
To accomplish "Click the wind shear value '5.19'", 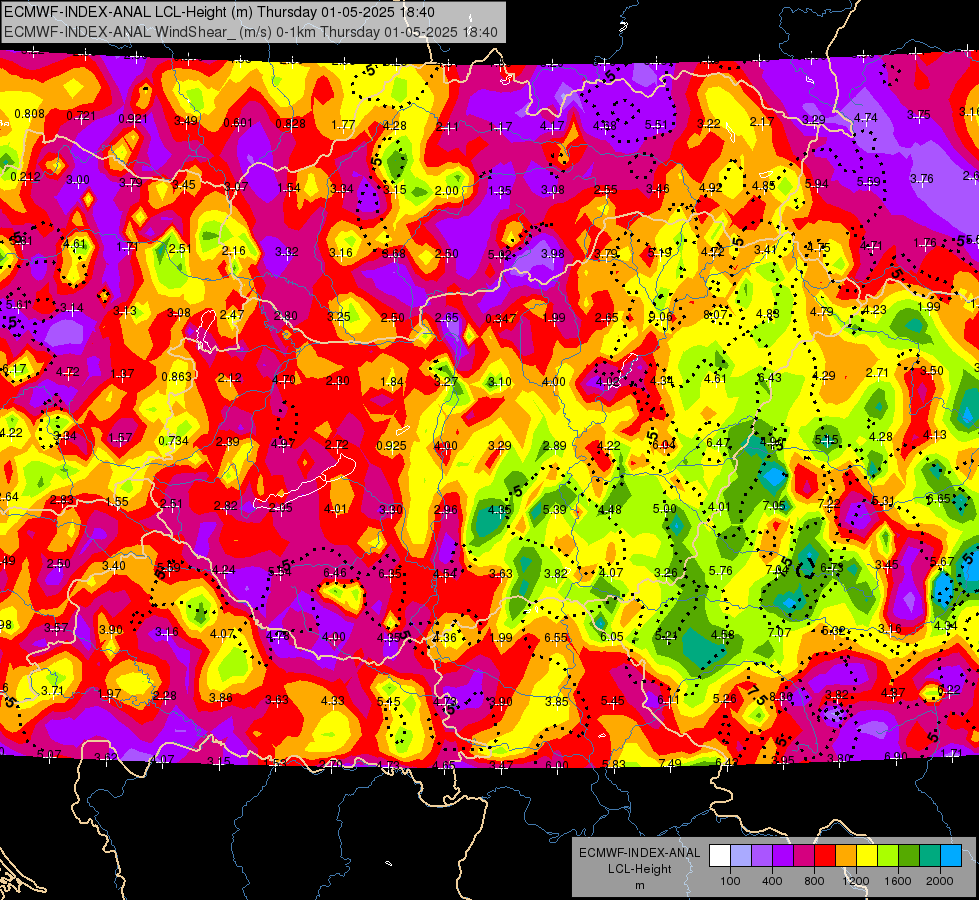I will 659,252.
